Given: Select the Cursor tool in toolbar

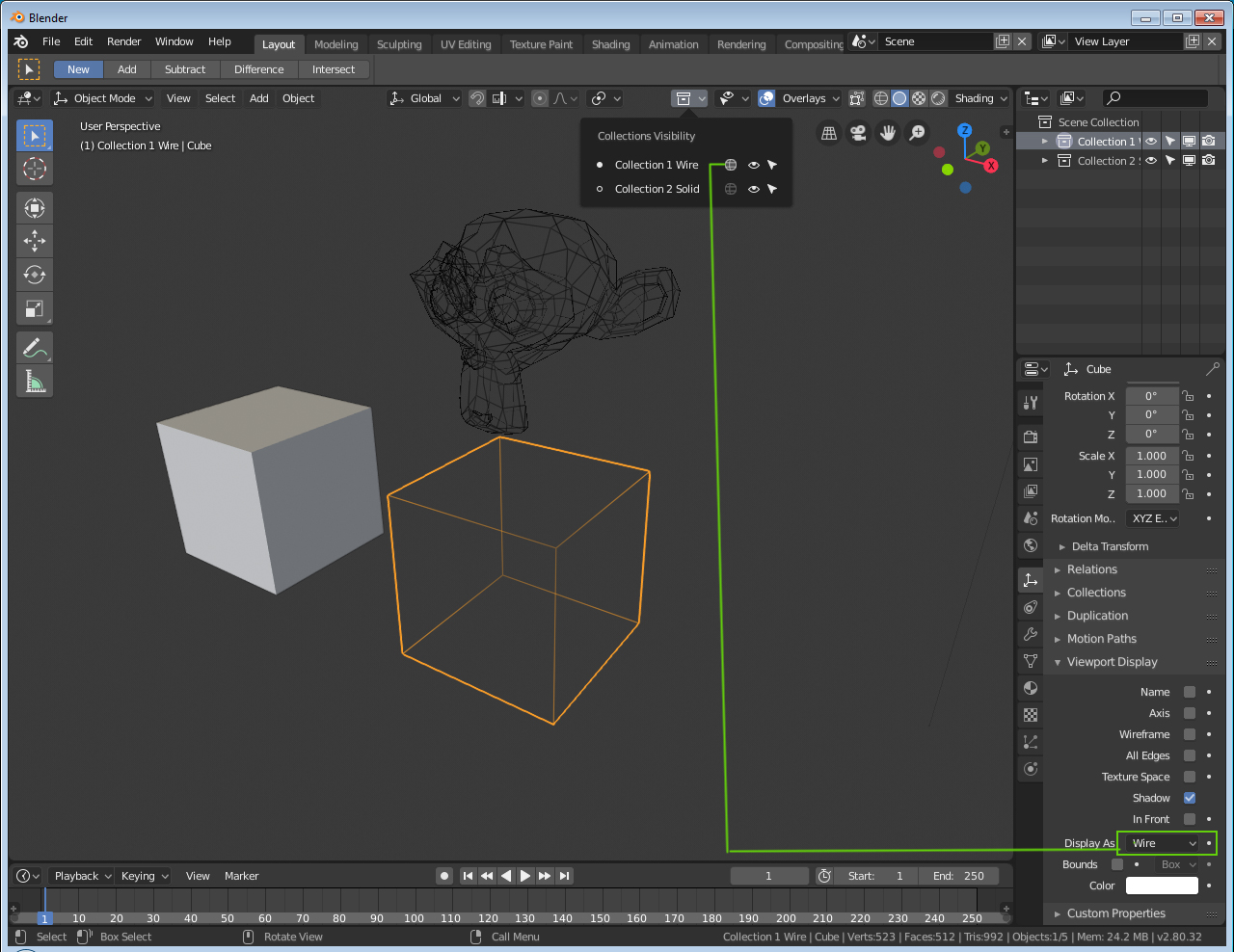Looking at the screenshot, I should (35, 169).
